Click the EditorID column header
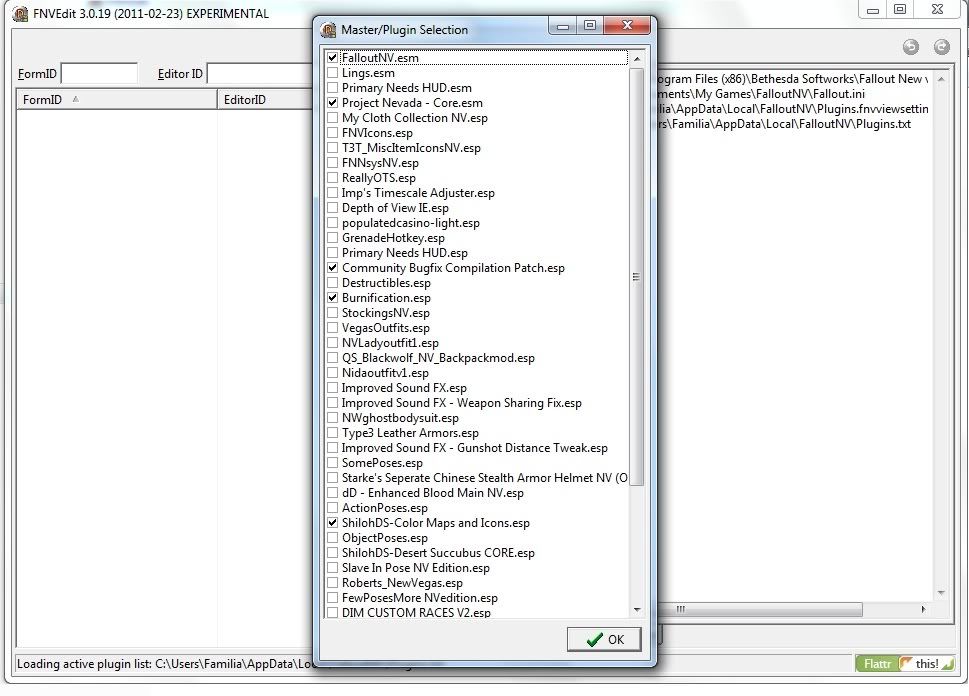Image resolution: width=969 pixels, height=696 pixels. (x=265, y=100)
